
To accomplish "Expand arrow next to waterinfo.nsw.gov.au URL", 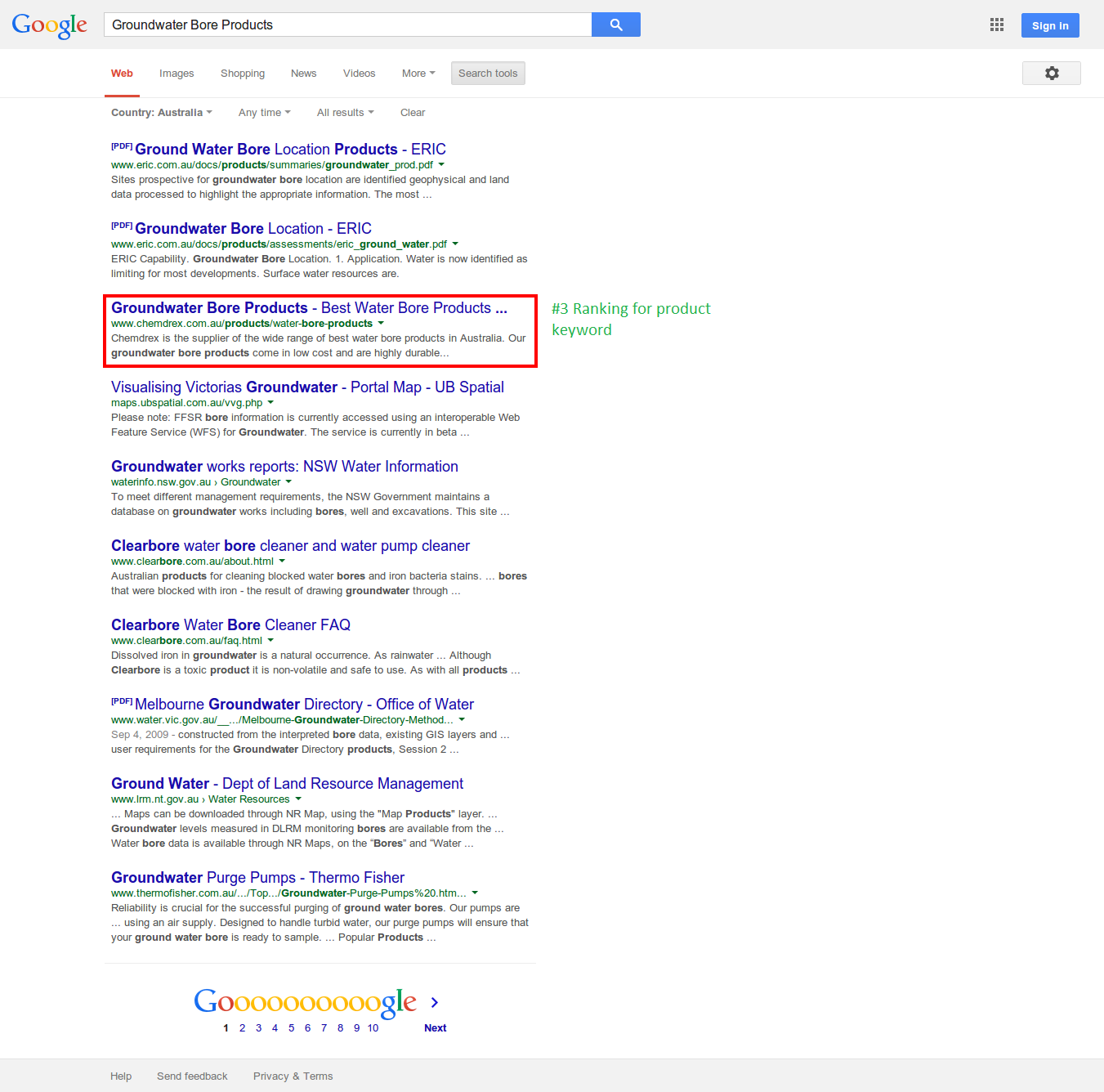I will [x=288, y=481].
